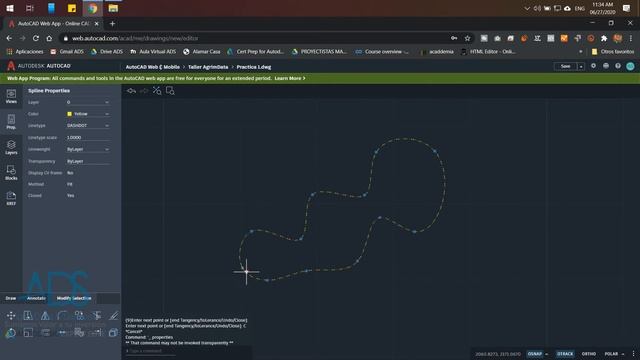Viewport: 640px width, 360px height.
Task: Click the Autodesk AutoCAD logo
Action: [x=39, y=66]
